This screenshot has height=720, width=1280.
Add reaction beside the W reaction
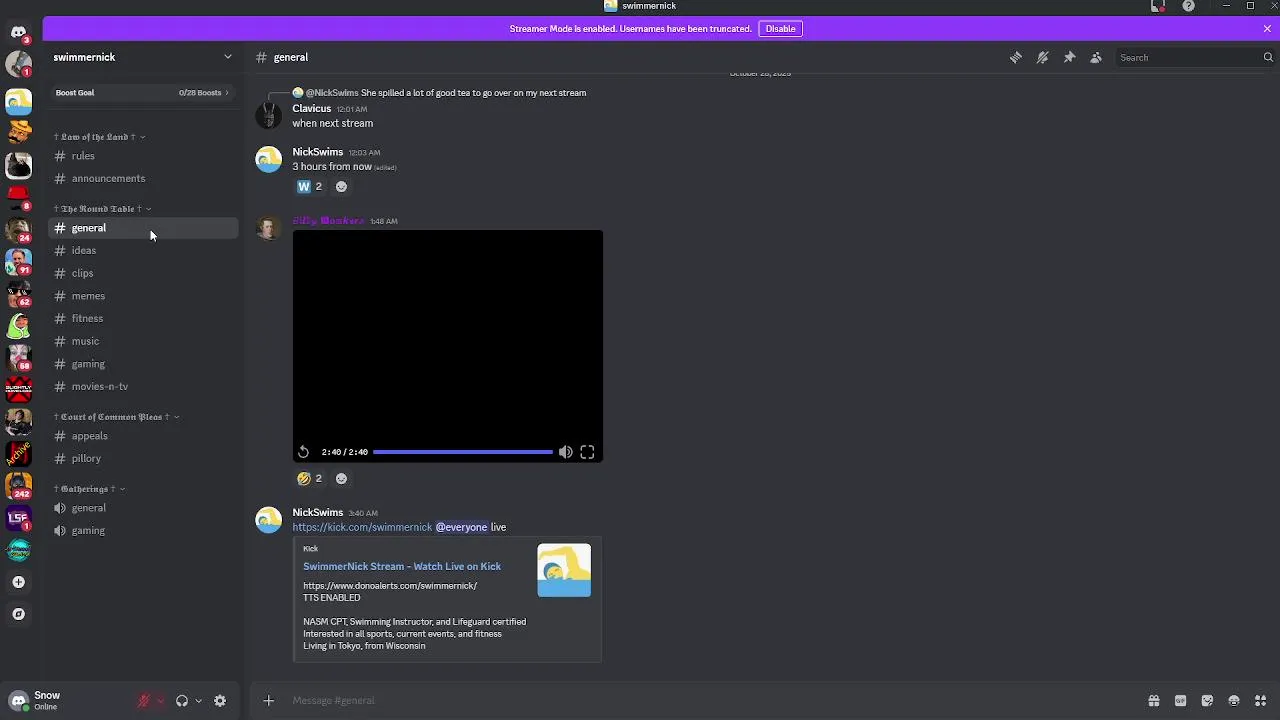click(x=341, y=187)
